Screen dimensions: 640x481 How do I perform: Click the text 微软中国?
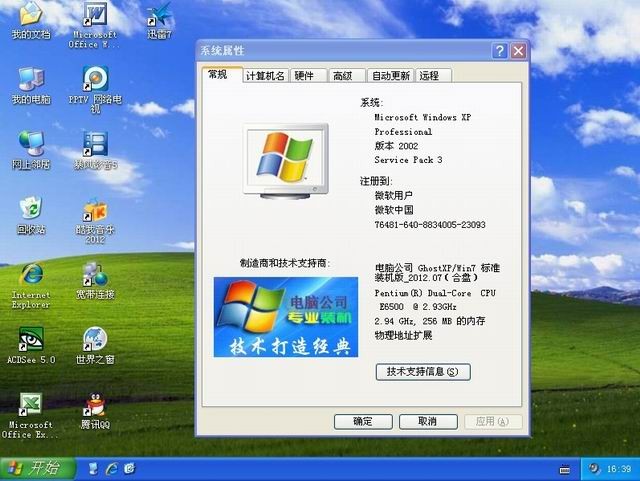(x=393, y=210)
